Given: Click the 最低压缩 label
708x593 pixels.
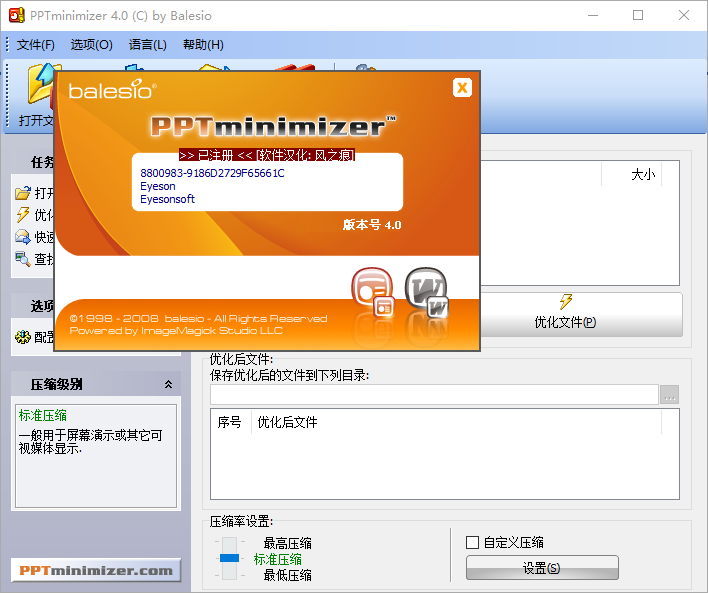Looking at the screenshot, I should tap(288, 575).
